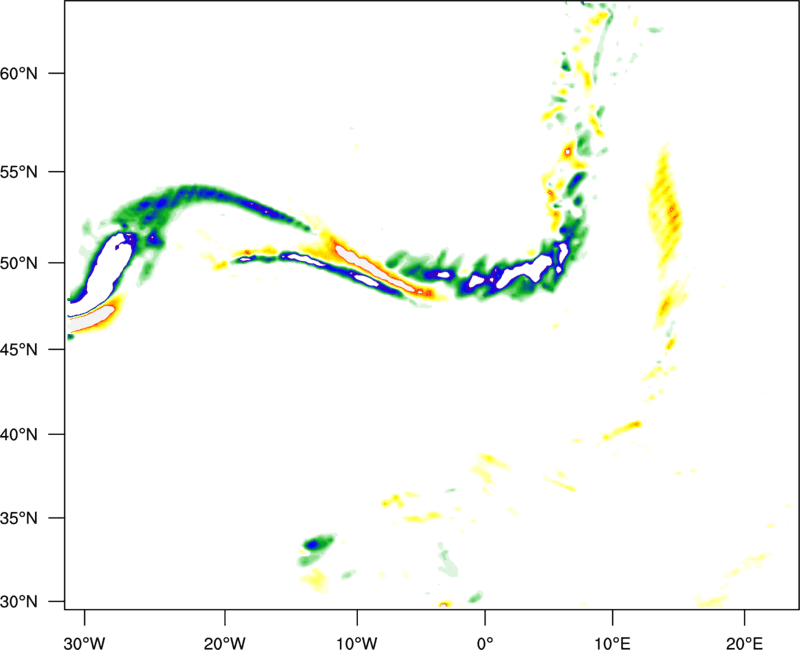The width and height of the screenshot is (800, 650).
Task: Click the 30°N latitude label
Action: point(19,602)
